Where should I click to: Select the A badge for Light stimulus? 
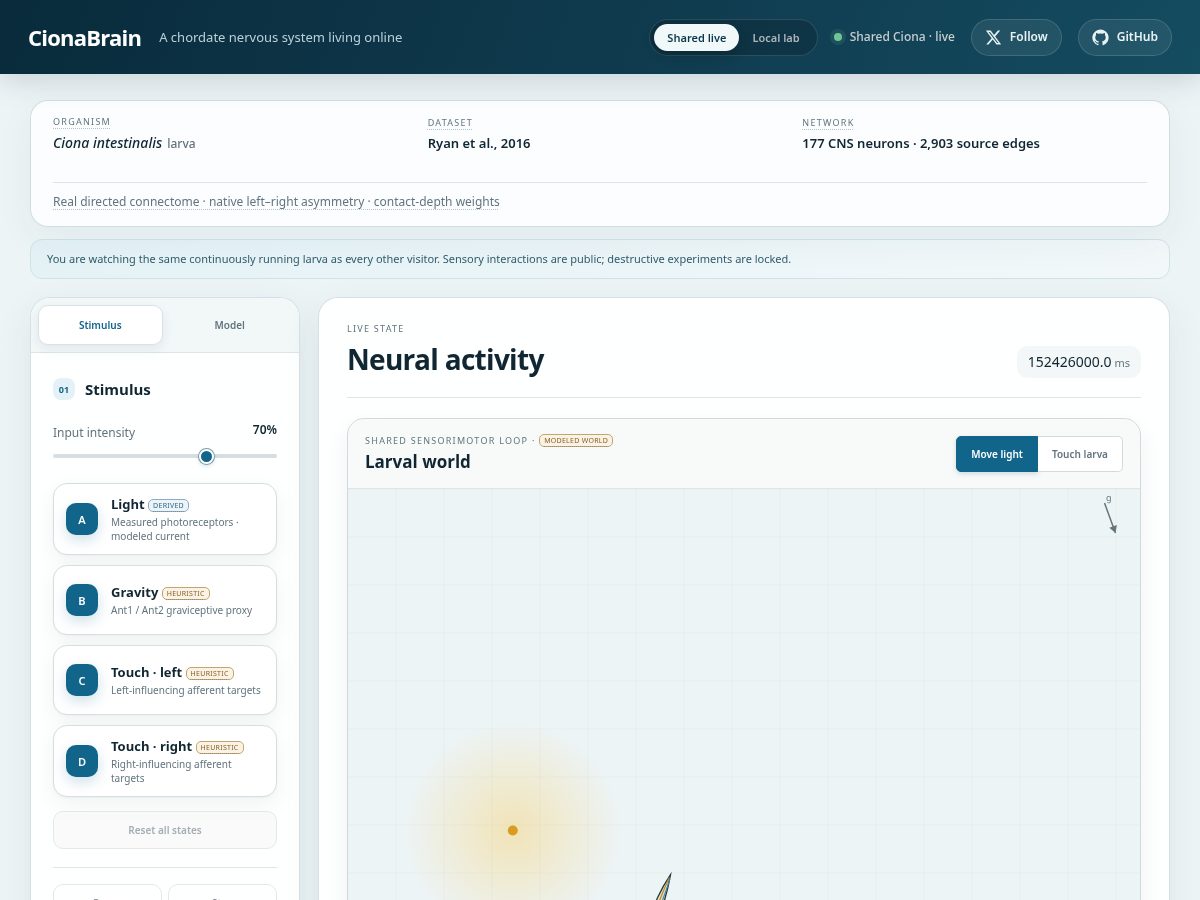click(x=82, y=519)
